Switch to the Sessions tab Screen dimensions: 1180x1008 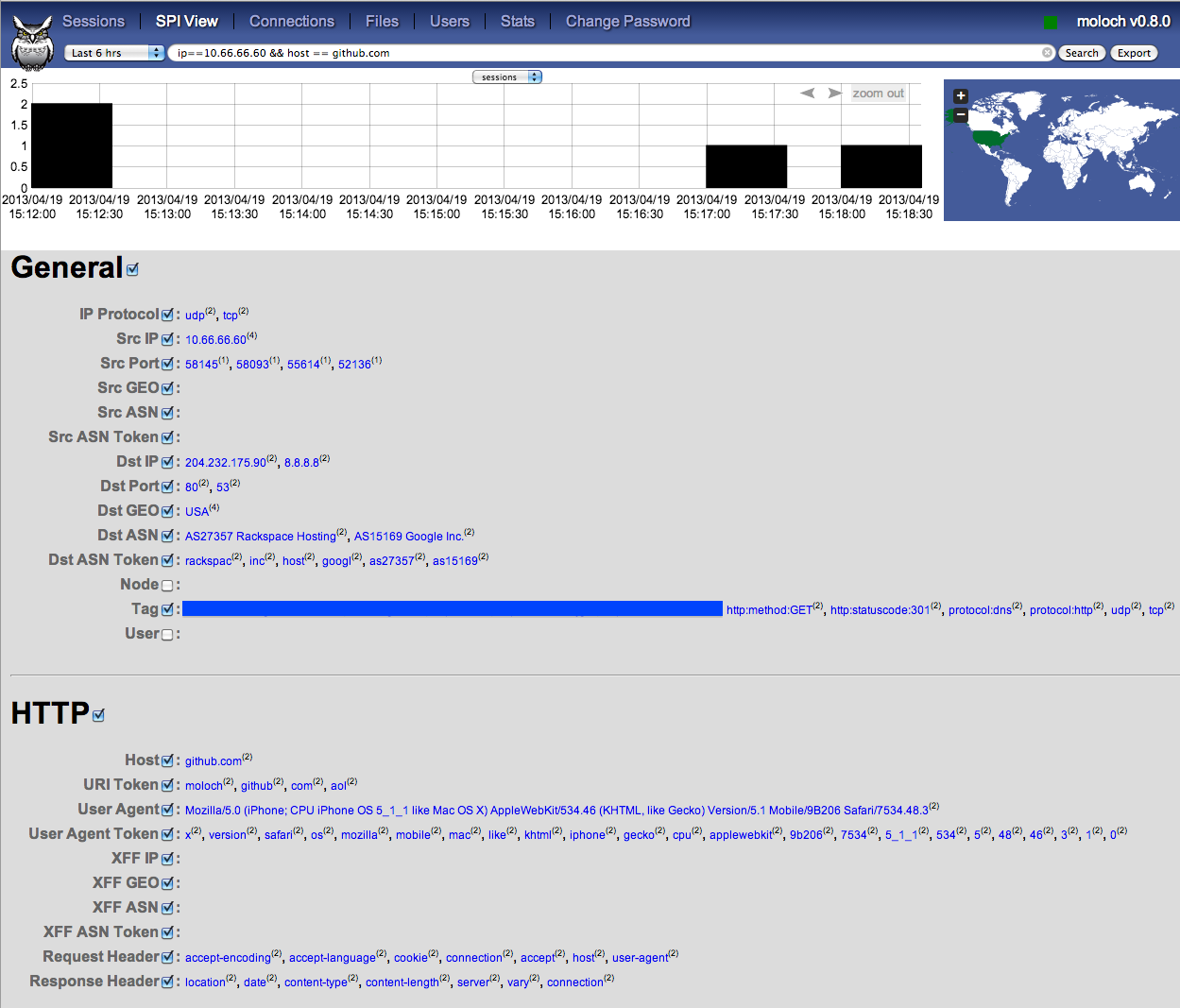[x=93, y=21]
